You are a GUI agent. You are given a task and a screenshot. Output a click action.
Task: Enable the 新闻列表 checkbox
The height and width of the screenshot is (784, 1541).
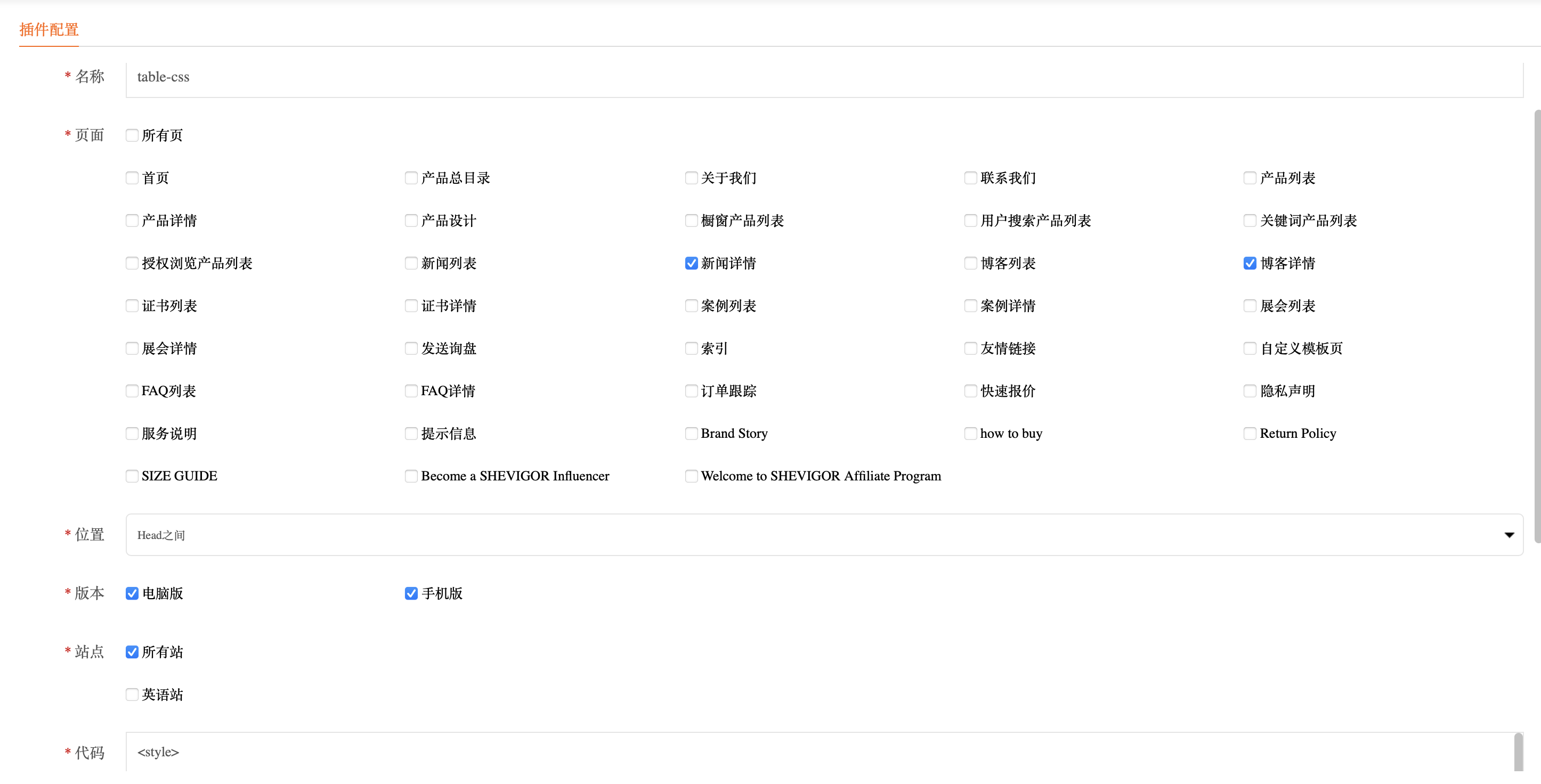411,263
